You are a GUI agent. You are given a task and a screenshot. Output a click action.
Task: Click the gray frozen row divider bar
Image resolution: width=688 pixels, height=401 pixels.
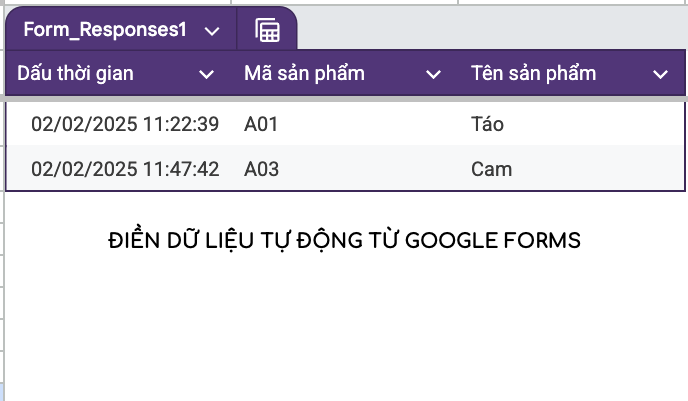[x=344, y=99]
